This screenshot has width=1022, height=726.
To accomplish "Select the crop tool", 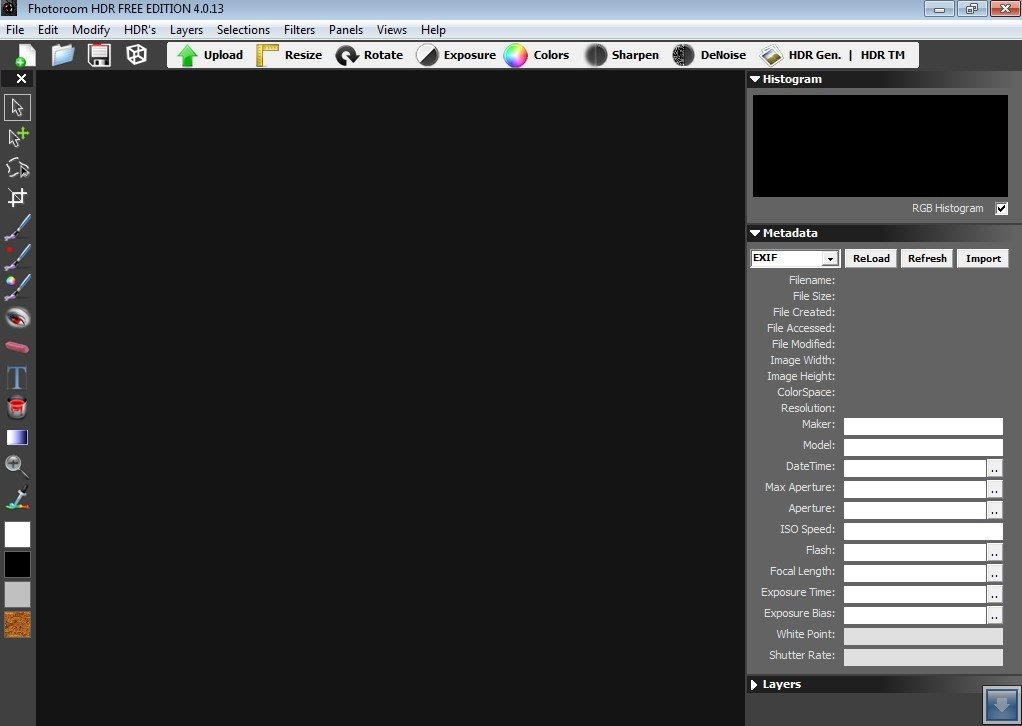I will click(x=18, y=197).
